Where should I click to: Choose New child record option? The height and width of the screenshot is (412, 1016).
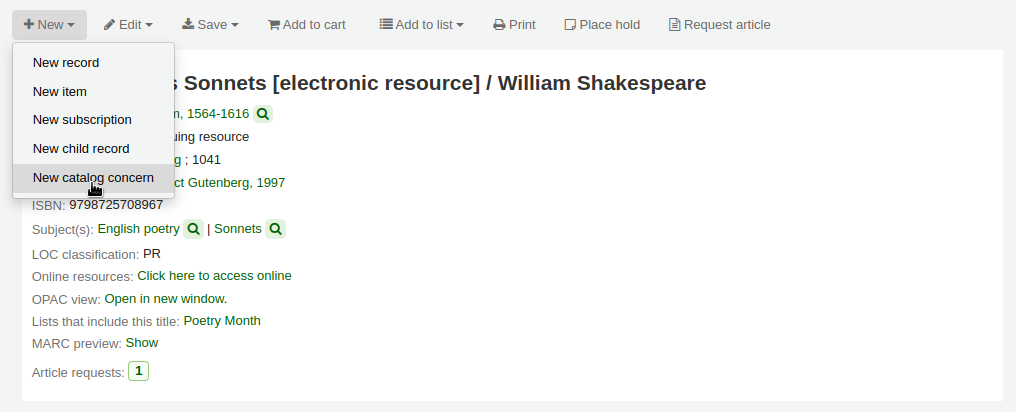point(81,149)
